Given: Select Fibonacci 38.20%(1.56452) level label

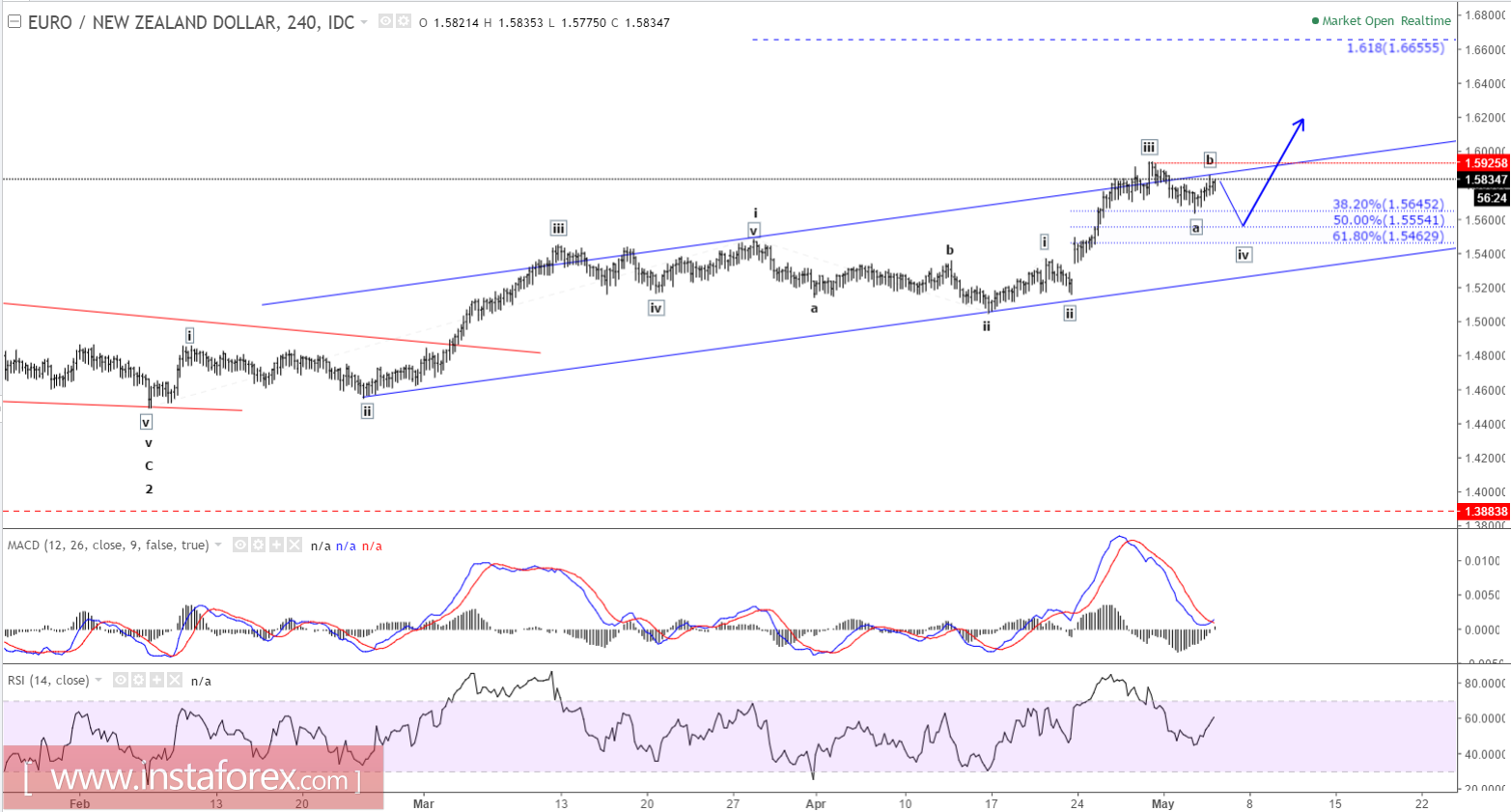Looking at the screenshot, I should click(x=1388, y=204).
